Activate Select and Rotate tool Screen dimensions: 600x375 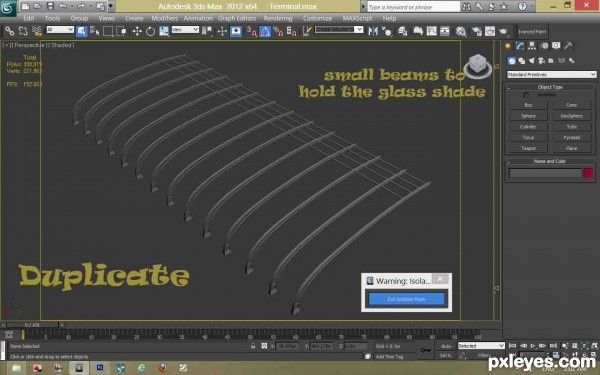pos(150,31)
